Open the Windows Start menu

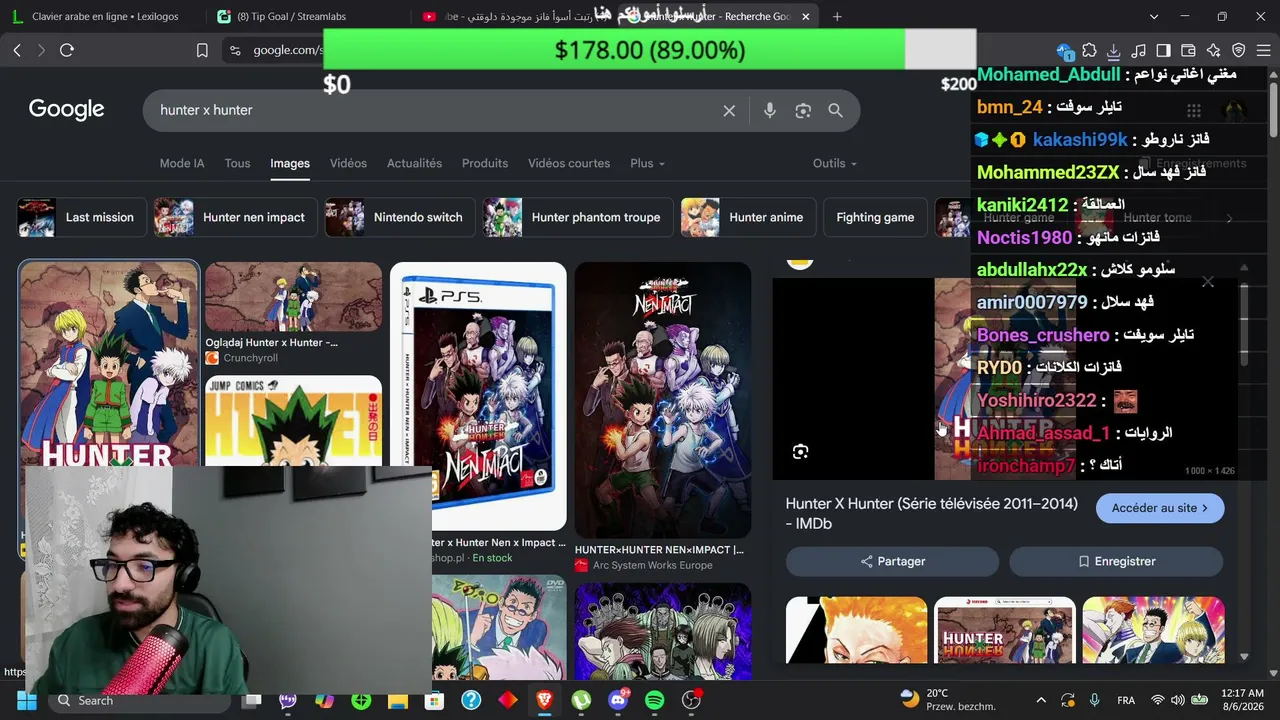(26, 700)
